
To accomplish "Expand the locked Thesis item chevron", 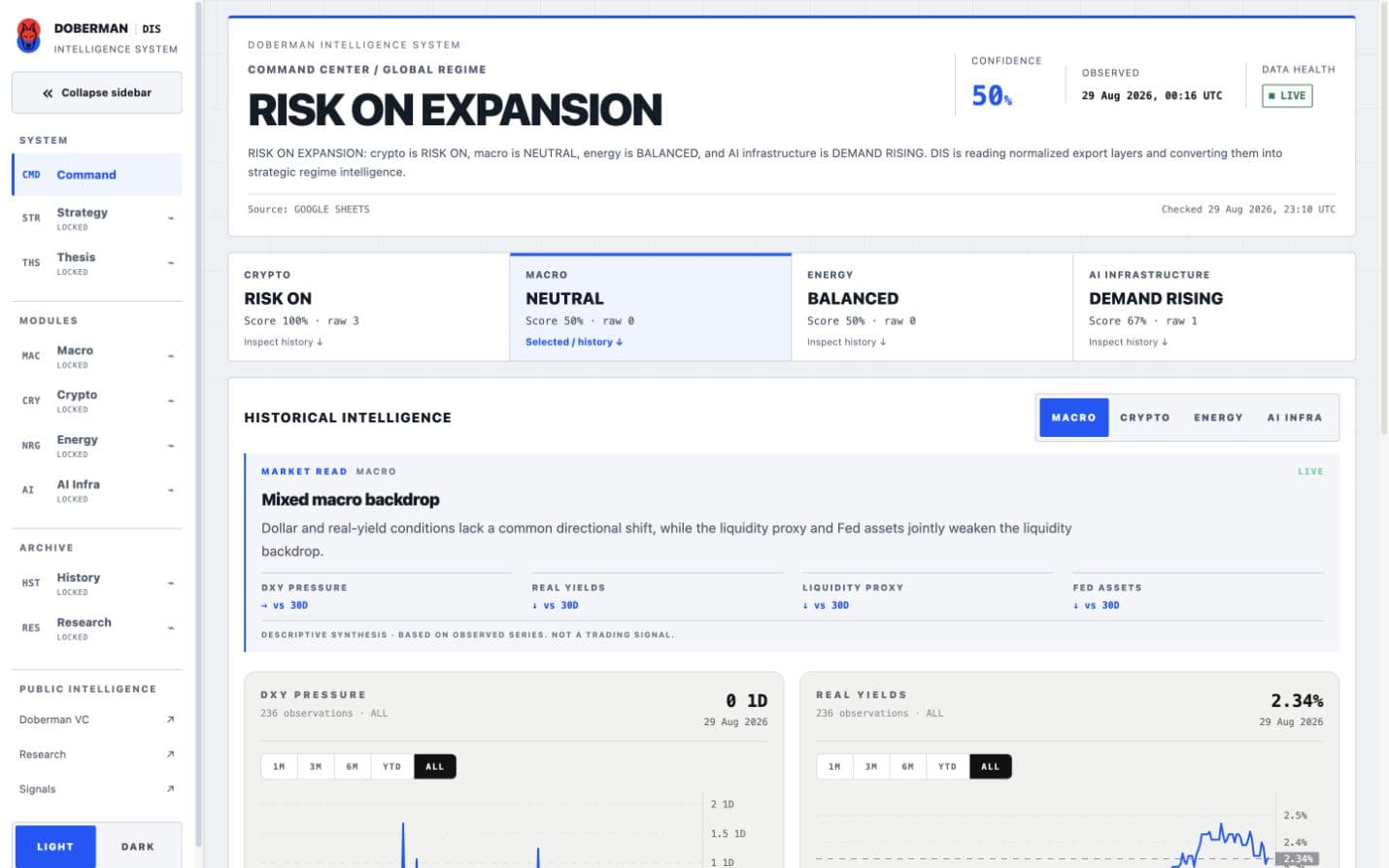I will [x=171, y=263].
